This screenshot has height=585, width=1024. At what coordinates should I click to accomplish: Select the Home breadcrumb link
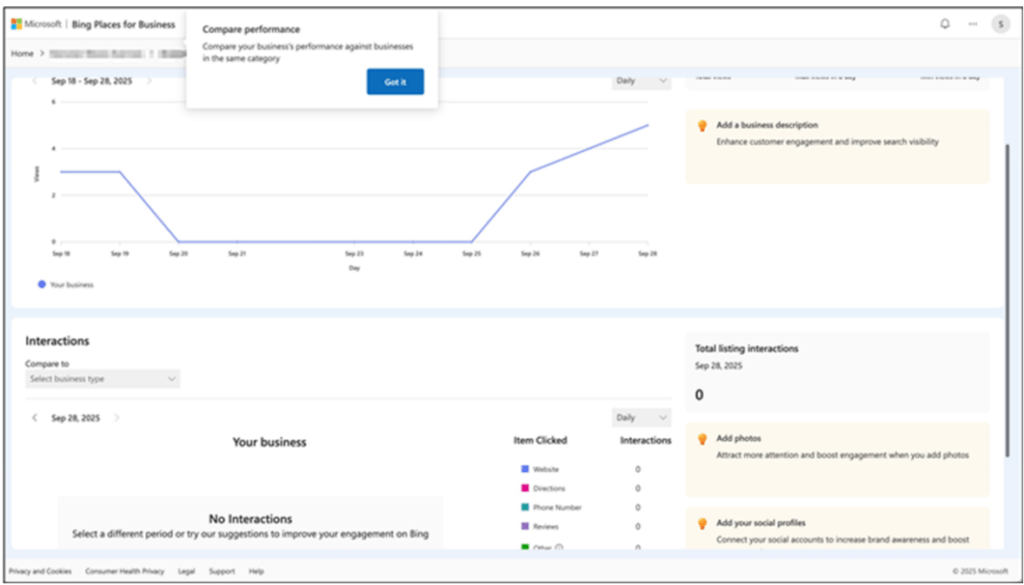pos(21,54)
